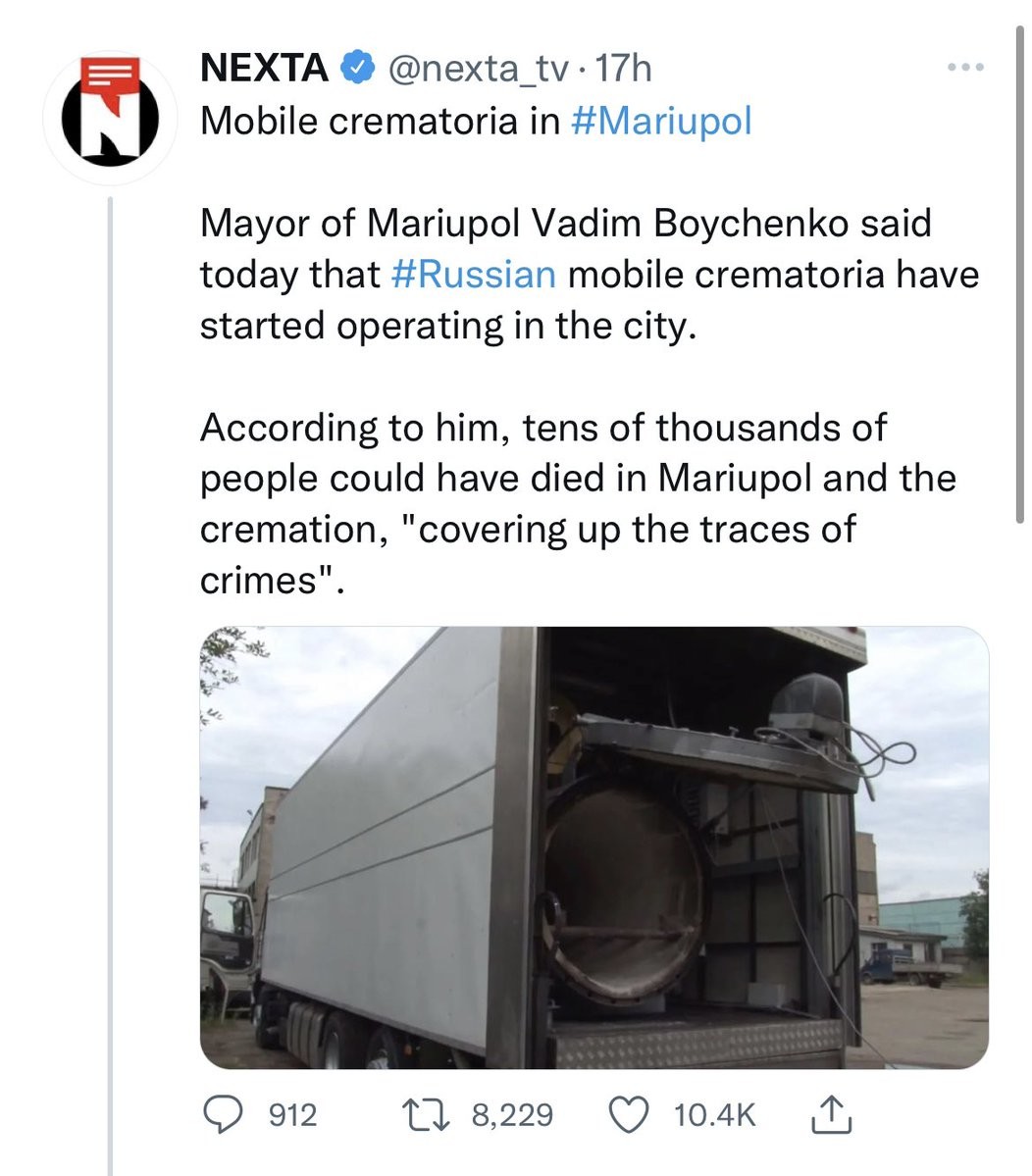The width and height of the screenshot is (1032, 1176).
Task: Open the three-dot more options menu
Action: coord(964,68)
